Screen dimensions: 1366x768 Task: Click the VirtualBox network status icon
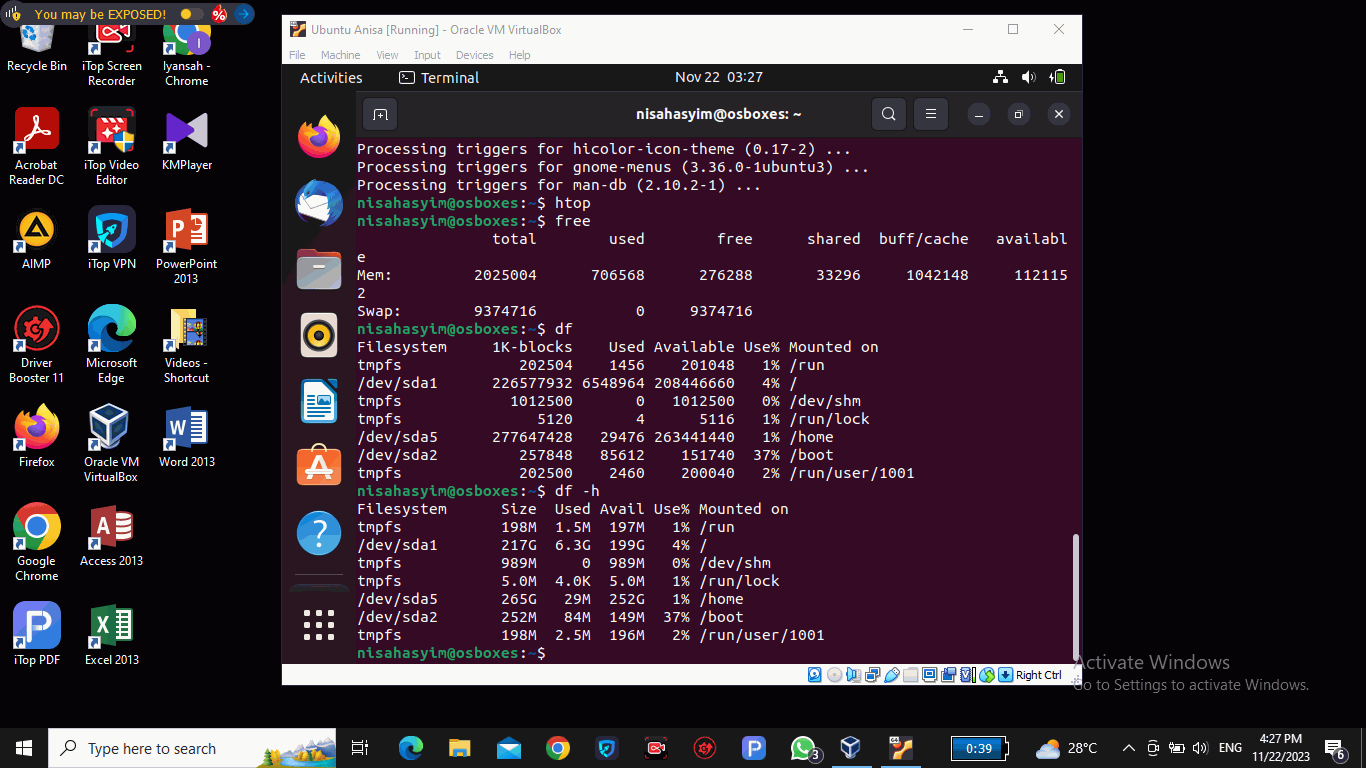pos(873,675)
